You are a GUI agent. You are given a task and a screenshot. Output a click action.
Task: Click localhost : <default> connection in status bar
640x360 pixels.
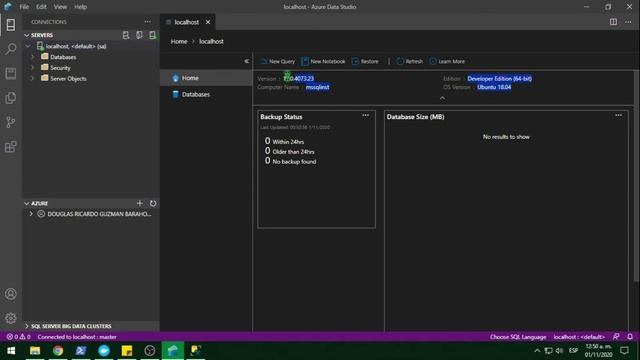[x=579, y=337]
